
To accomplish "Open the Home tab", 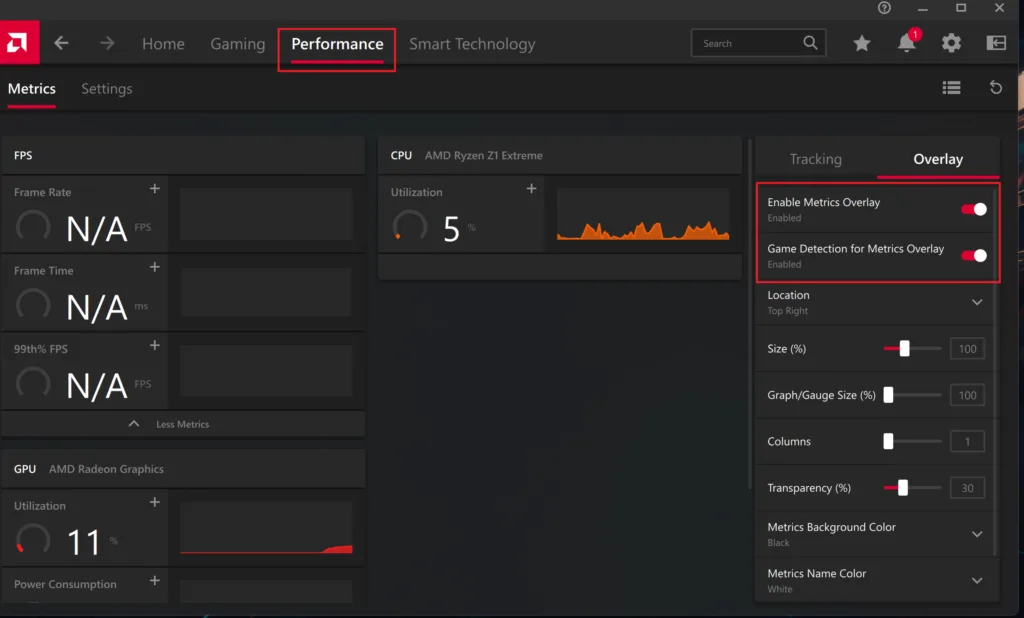I will pyautogui.click(x=163, y=44).
